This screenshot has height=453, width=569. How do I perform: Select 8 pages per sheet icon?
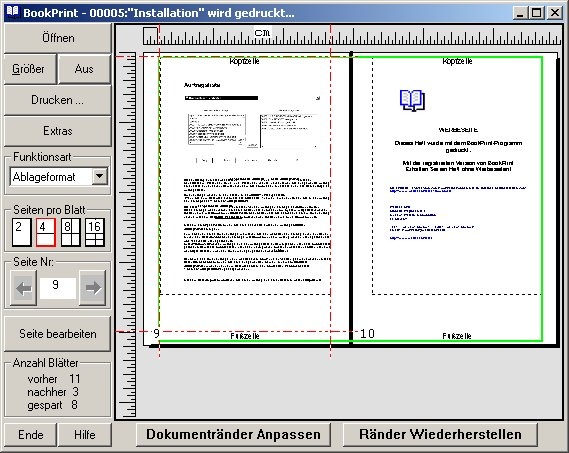(70, 232)
